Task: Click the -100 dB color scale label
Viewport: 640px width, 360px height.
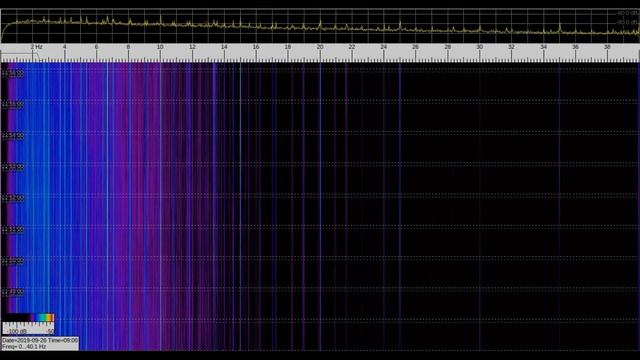Action: pyautogui.click(x=17, y=331)
